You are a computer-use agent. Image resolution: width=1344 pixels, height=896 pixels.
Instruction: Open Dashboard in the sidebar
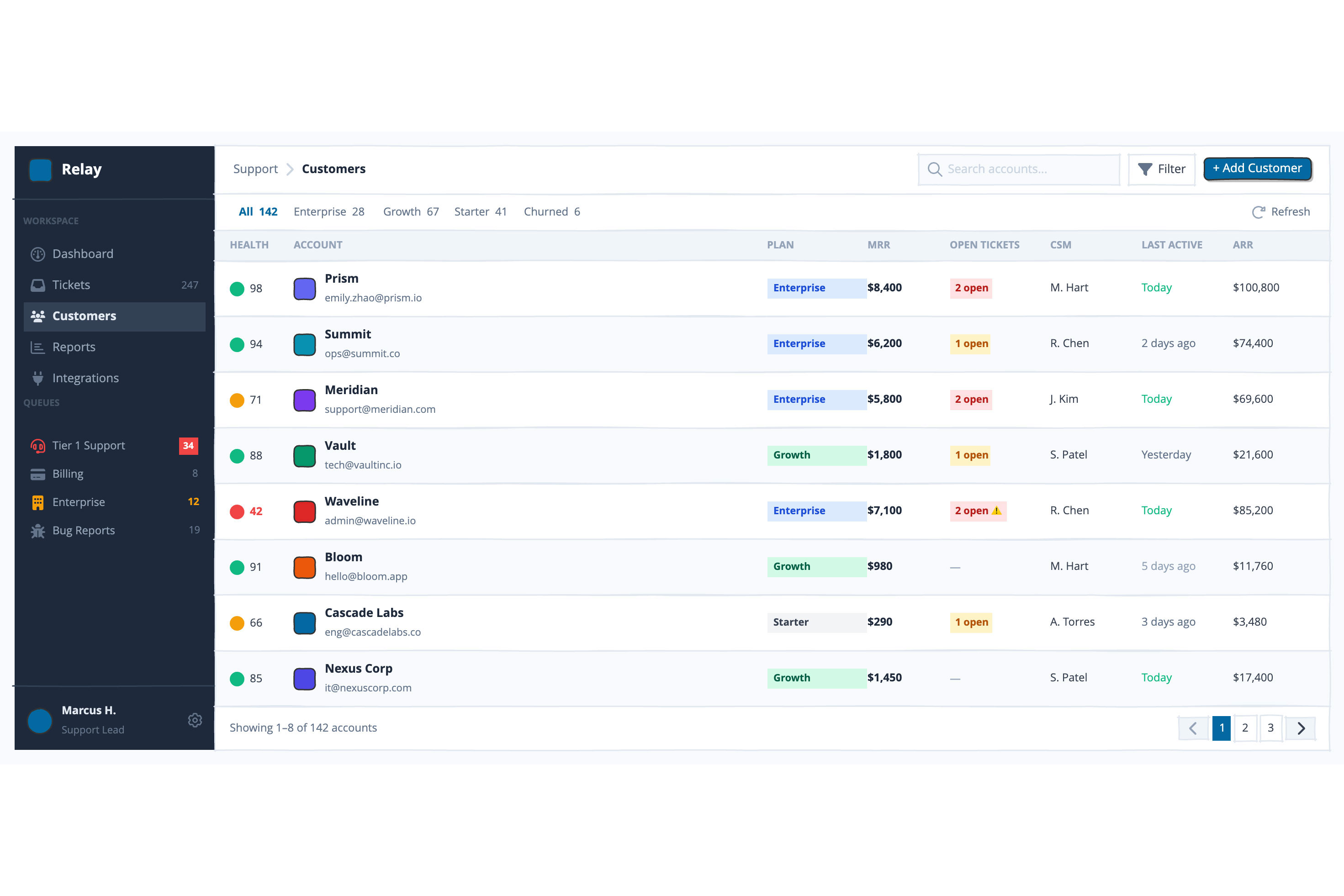point(114,254)
